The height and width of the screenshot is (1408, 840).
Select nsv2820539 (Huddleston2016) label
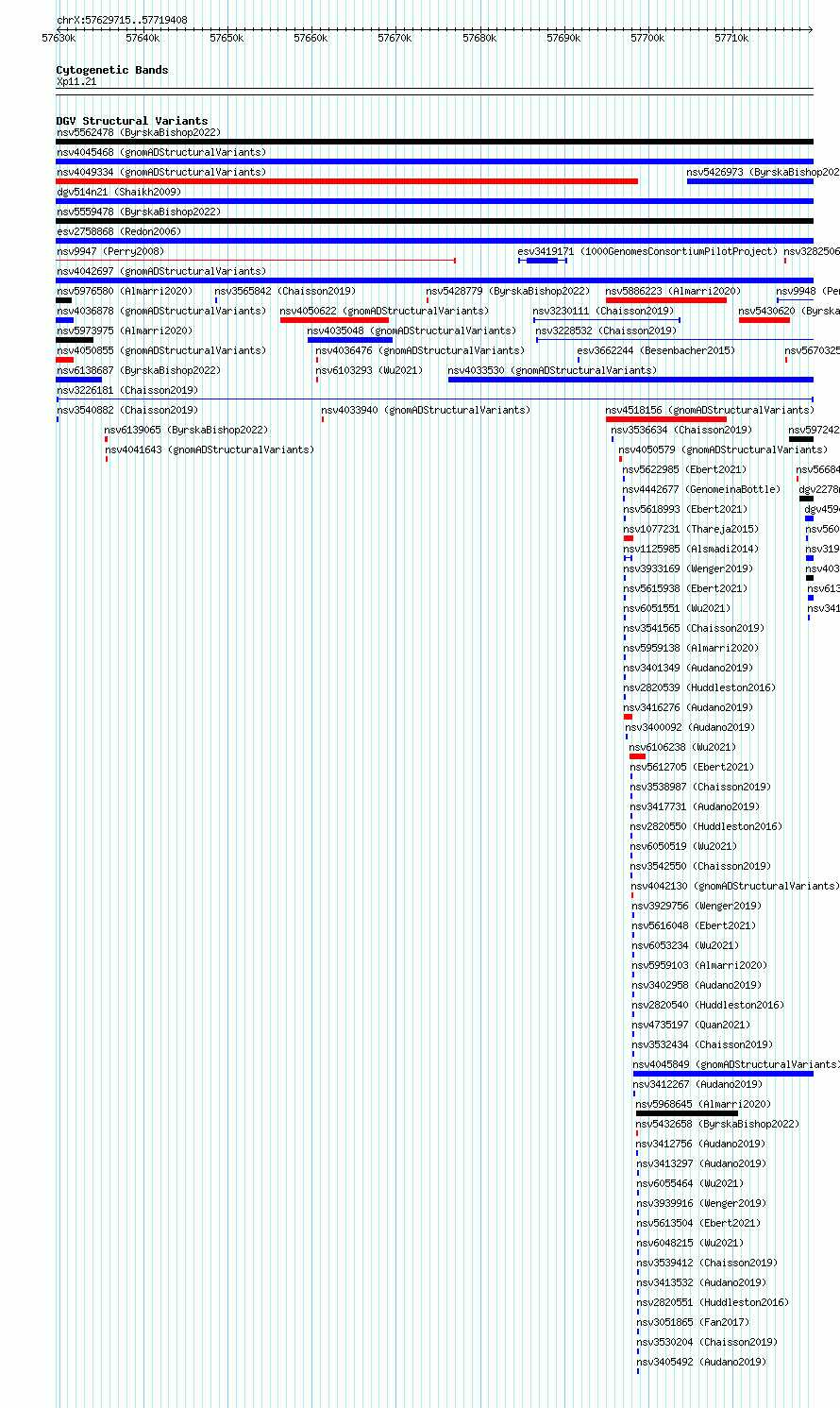pyautogui.click(x=699, y=688)
